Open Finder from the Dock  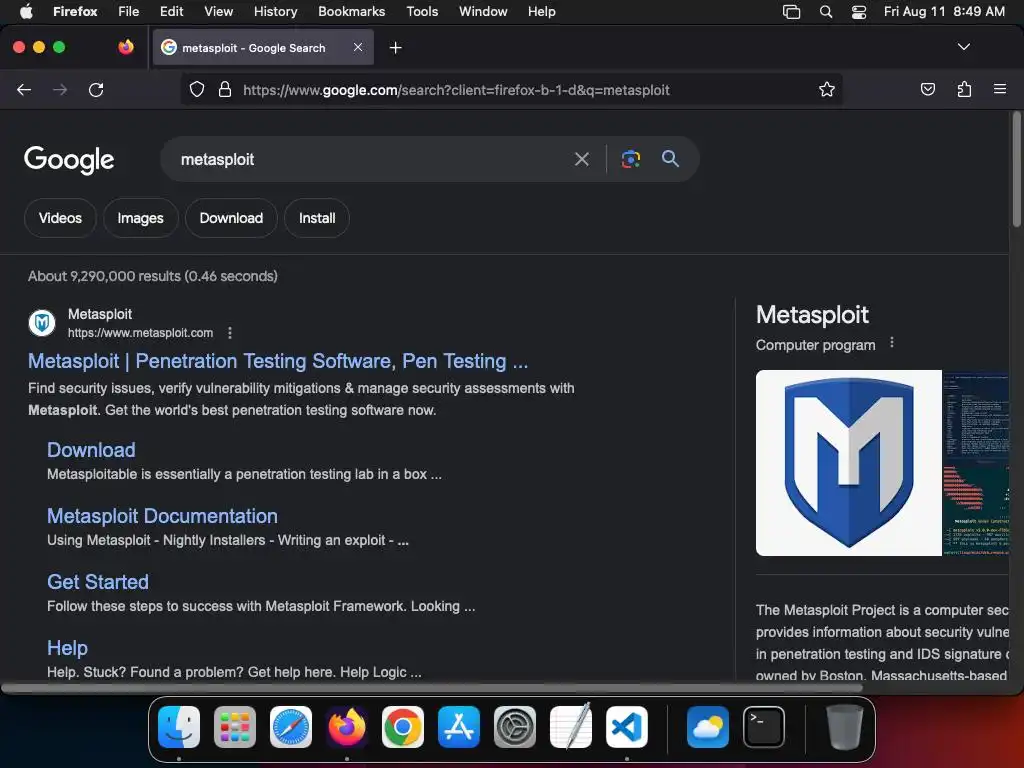pos(179,726)
